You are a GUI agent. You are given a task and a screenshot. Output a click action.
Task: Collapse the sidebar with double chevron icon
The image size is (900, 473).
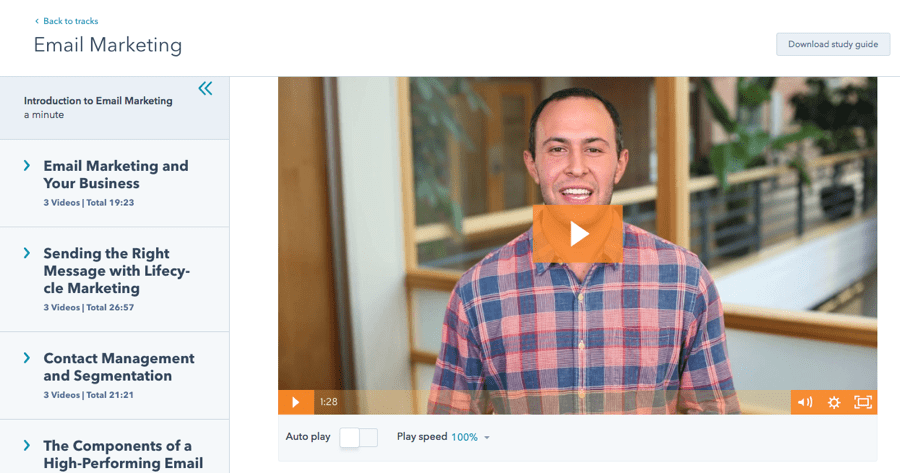click(x=205, y=88)
